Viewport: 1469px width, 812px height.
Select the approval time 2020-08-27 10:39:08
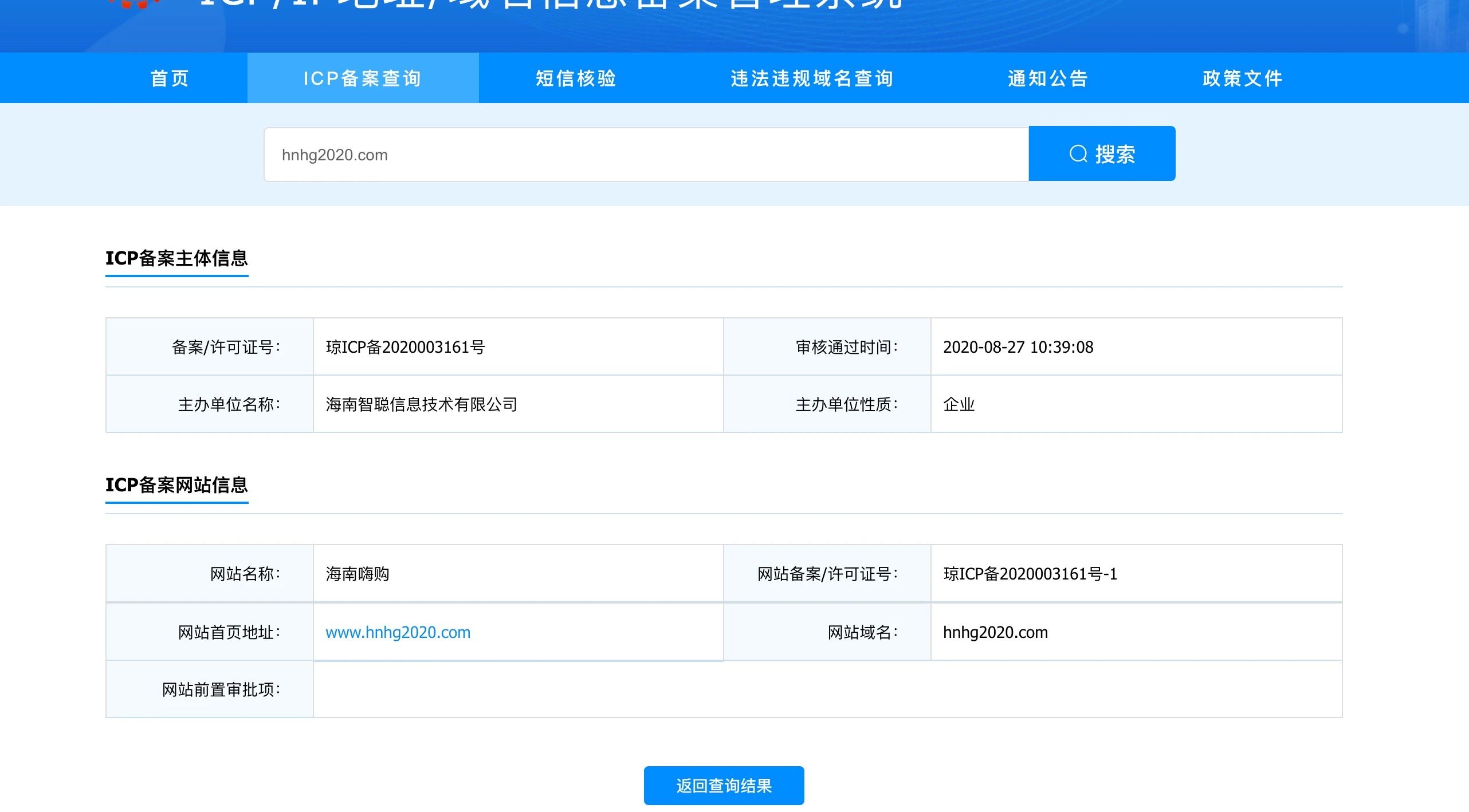click(1018, 347)
